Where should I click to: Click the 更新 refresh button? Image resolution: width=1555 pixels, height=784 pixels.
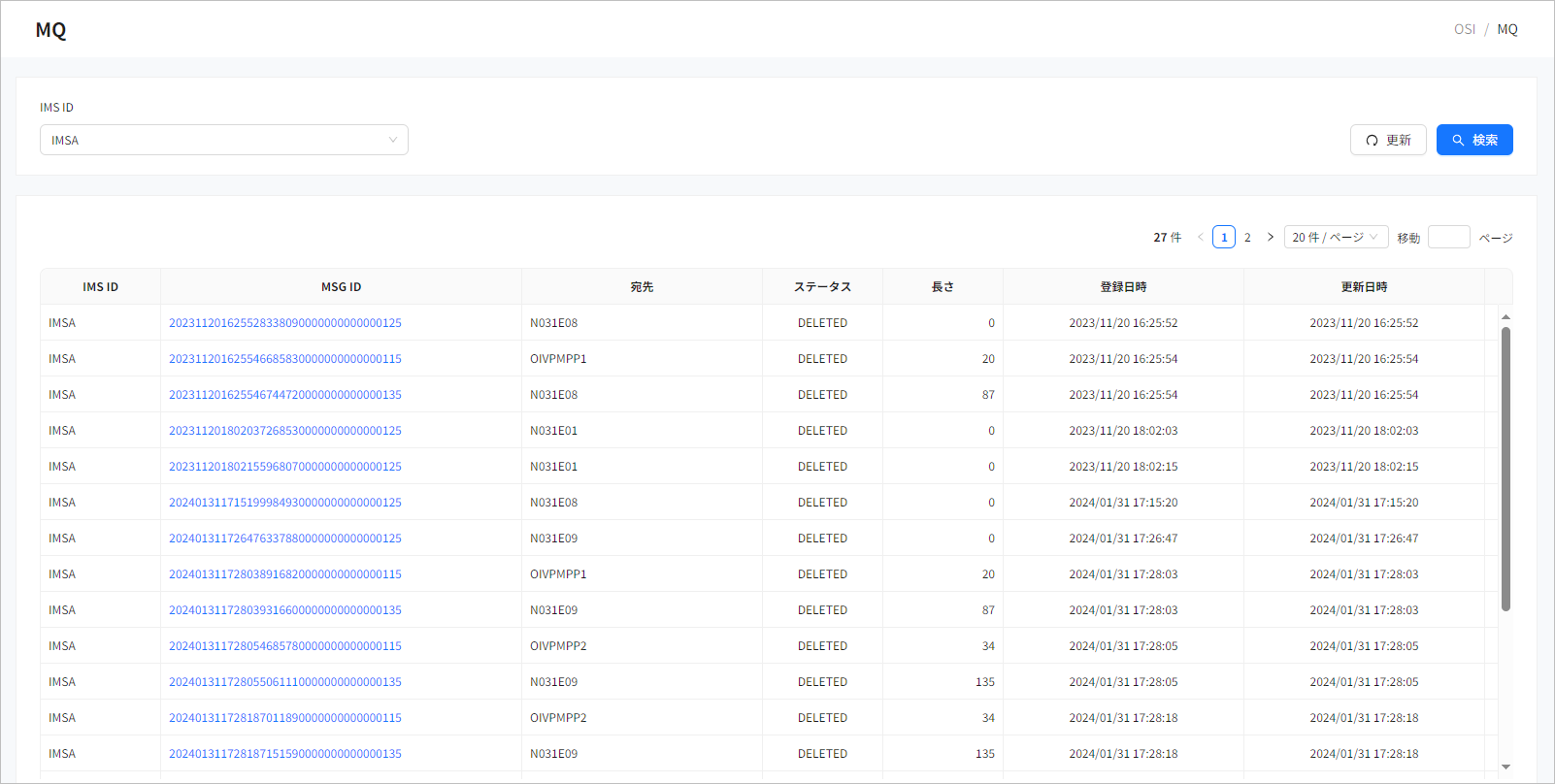point(1387,140)
